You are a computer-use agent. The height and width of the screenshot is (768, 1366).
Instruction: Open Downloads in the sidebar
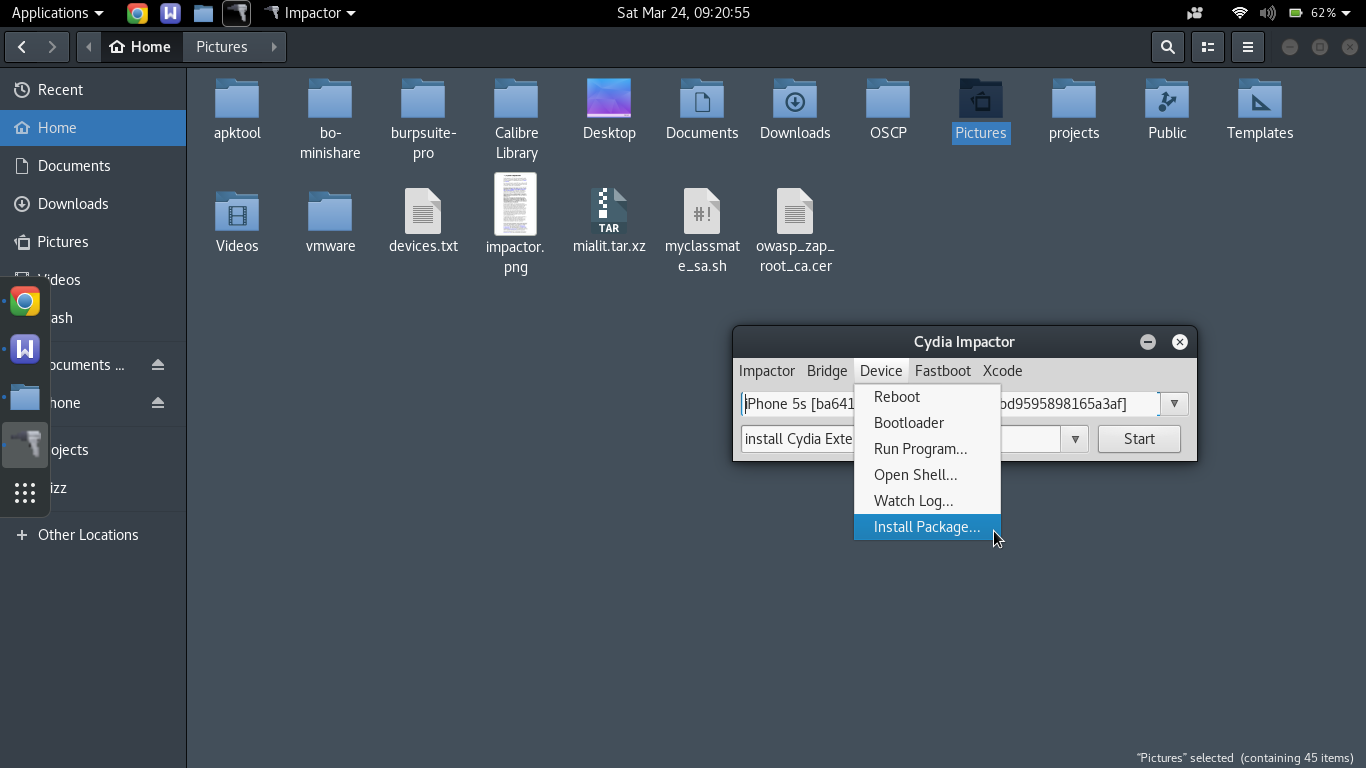93,204
